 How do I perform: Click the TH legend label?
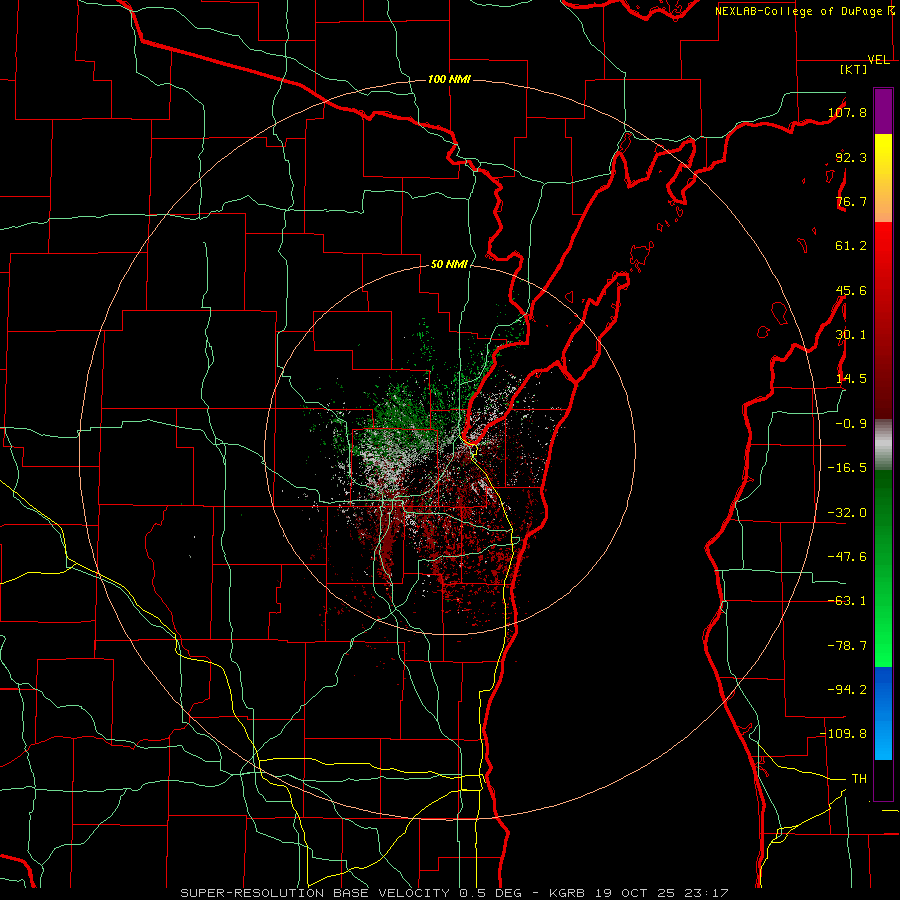click(x=859, y=779)
